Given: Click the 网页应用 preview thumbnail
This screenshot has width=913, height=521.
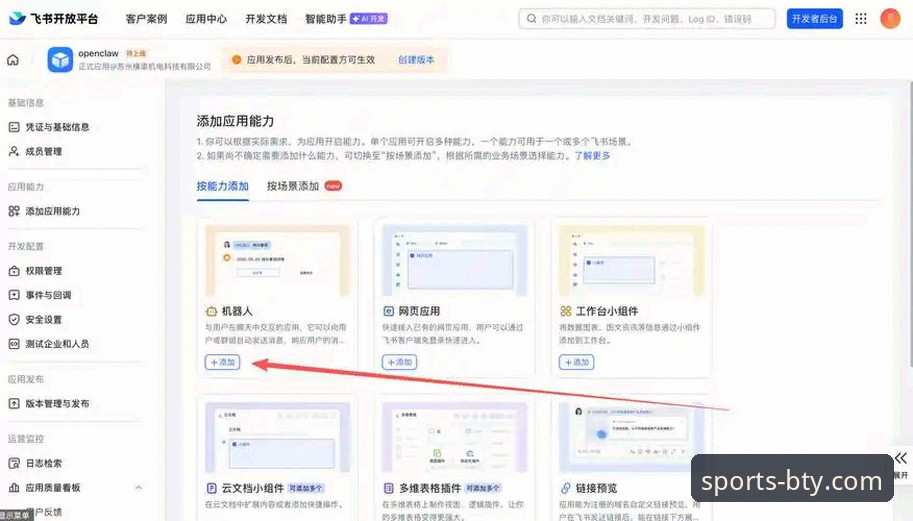Looking at the screenshot, I should pos(454,261).
